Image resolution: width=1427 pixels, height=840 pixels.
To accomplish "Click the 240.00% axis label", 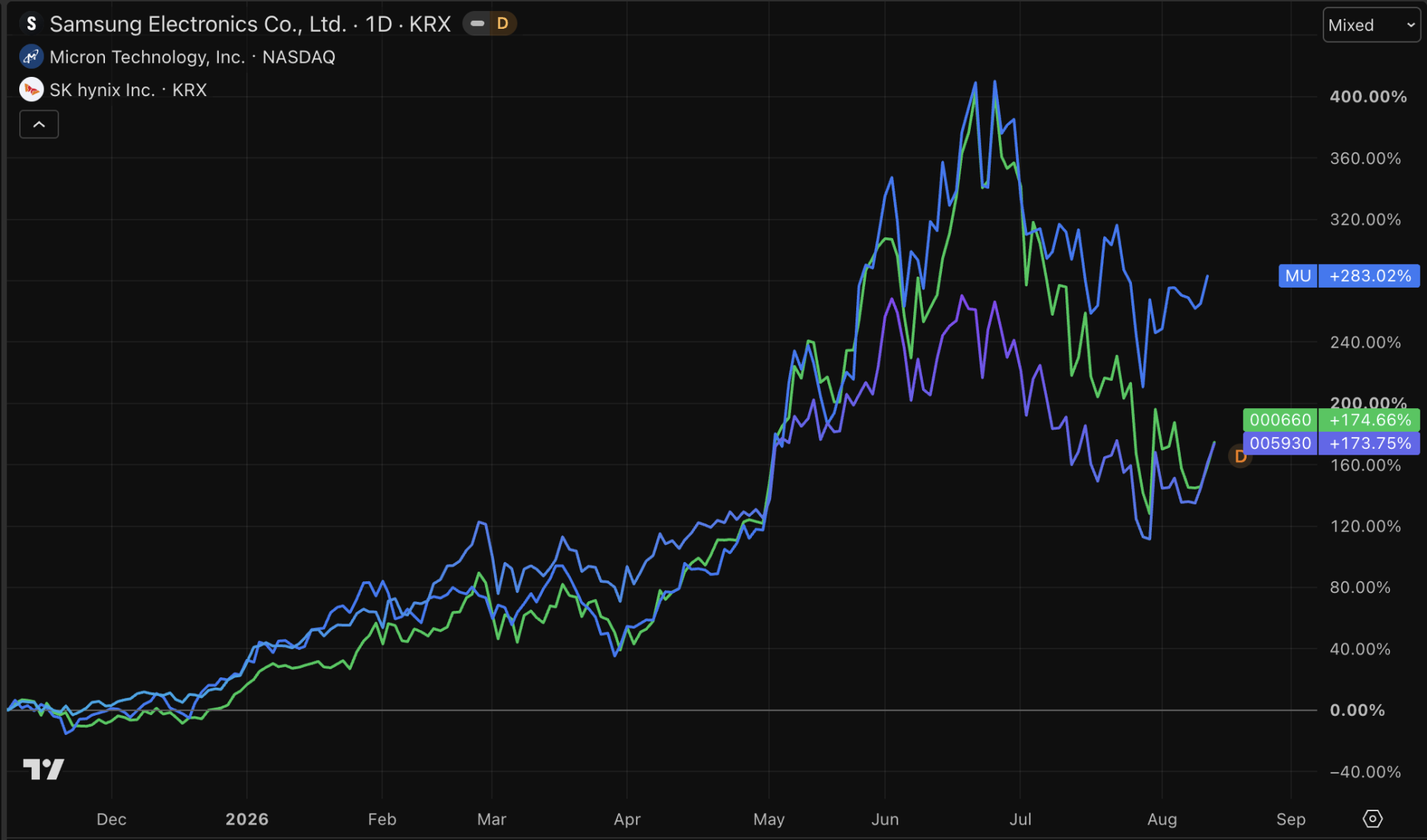I will tap(1365, 342).
